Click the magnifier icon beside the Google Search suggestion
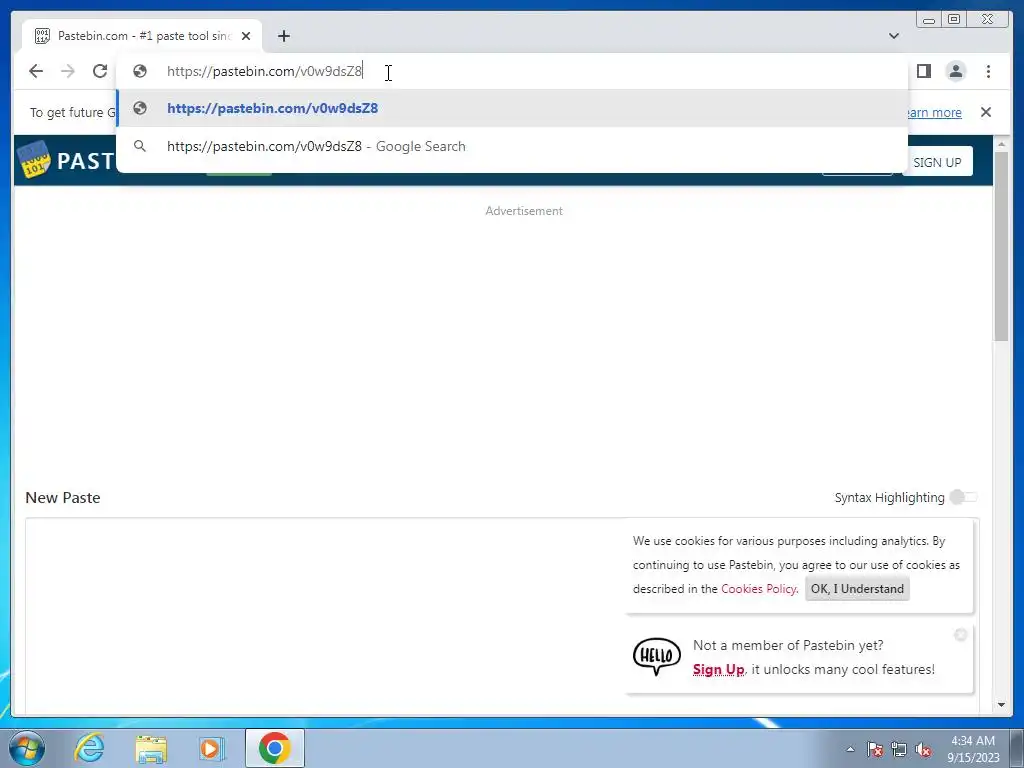The width and height of the screenshot is (1024, 768). point(139,146)
